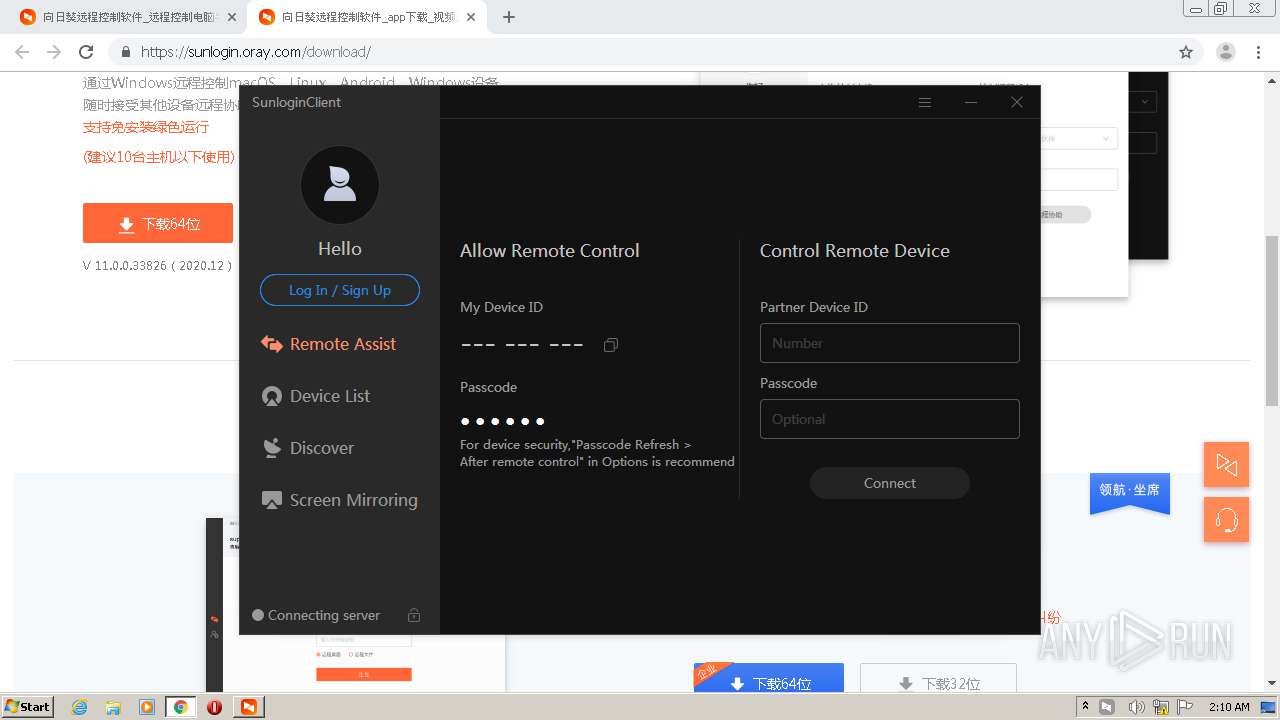Click the Sunlogin taskbar icon

click(x=248, y=707)
